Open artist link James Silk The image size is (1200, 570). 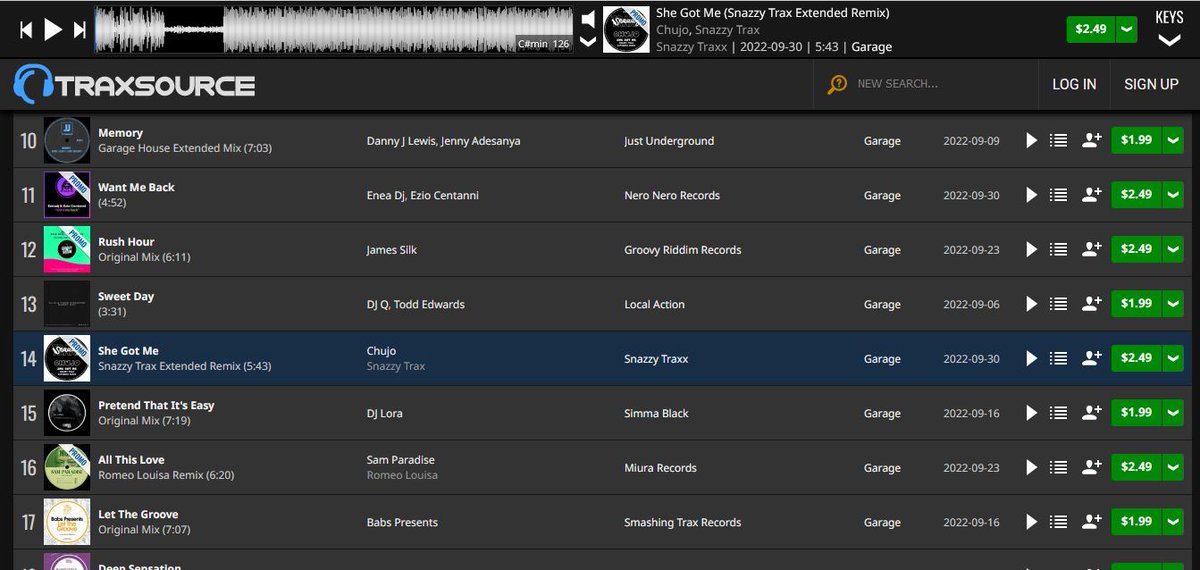tap(392, 250)
